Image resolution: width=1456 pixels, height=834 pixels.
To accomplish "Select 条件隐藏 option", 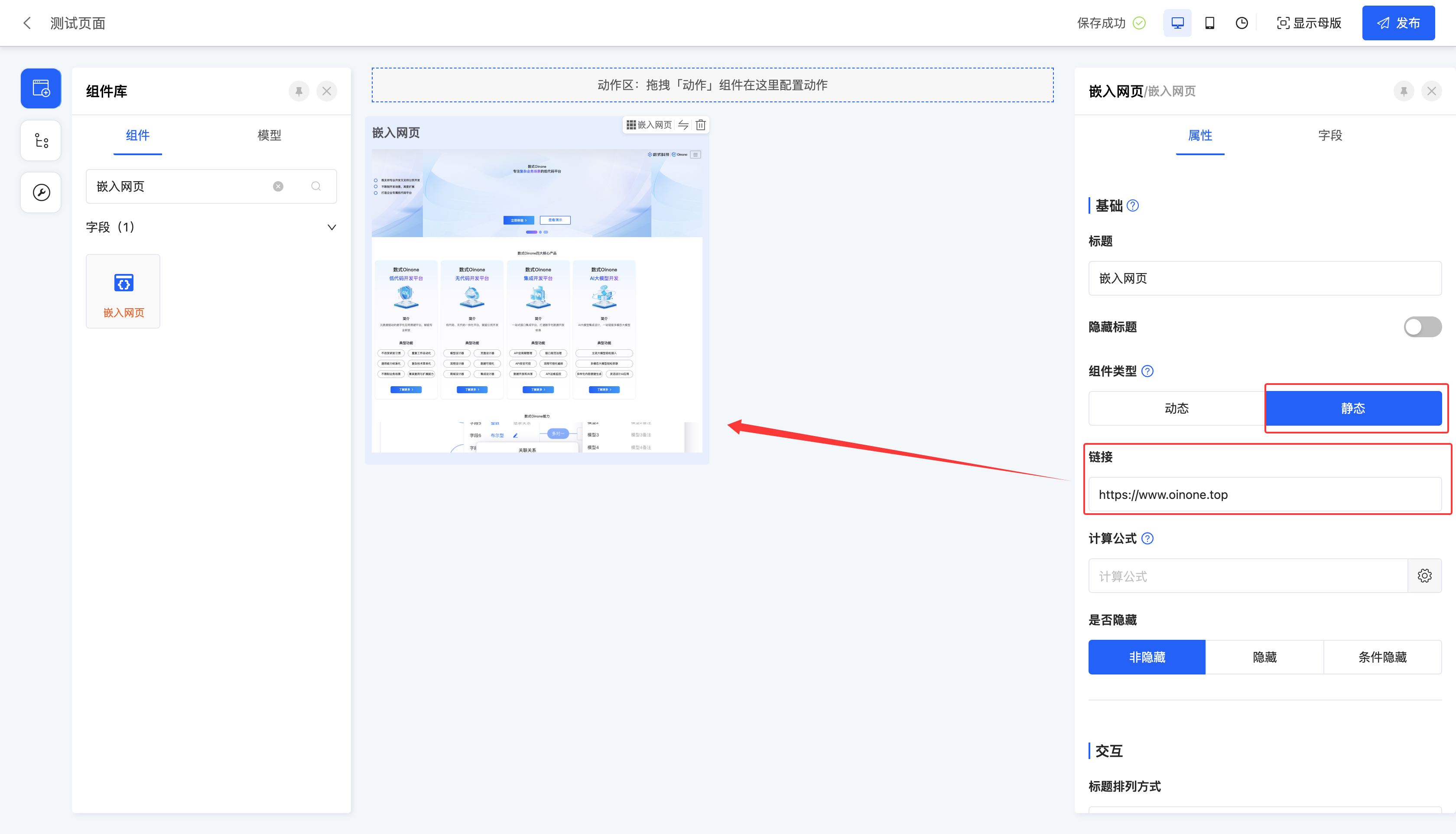I will pos(1382,657).
